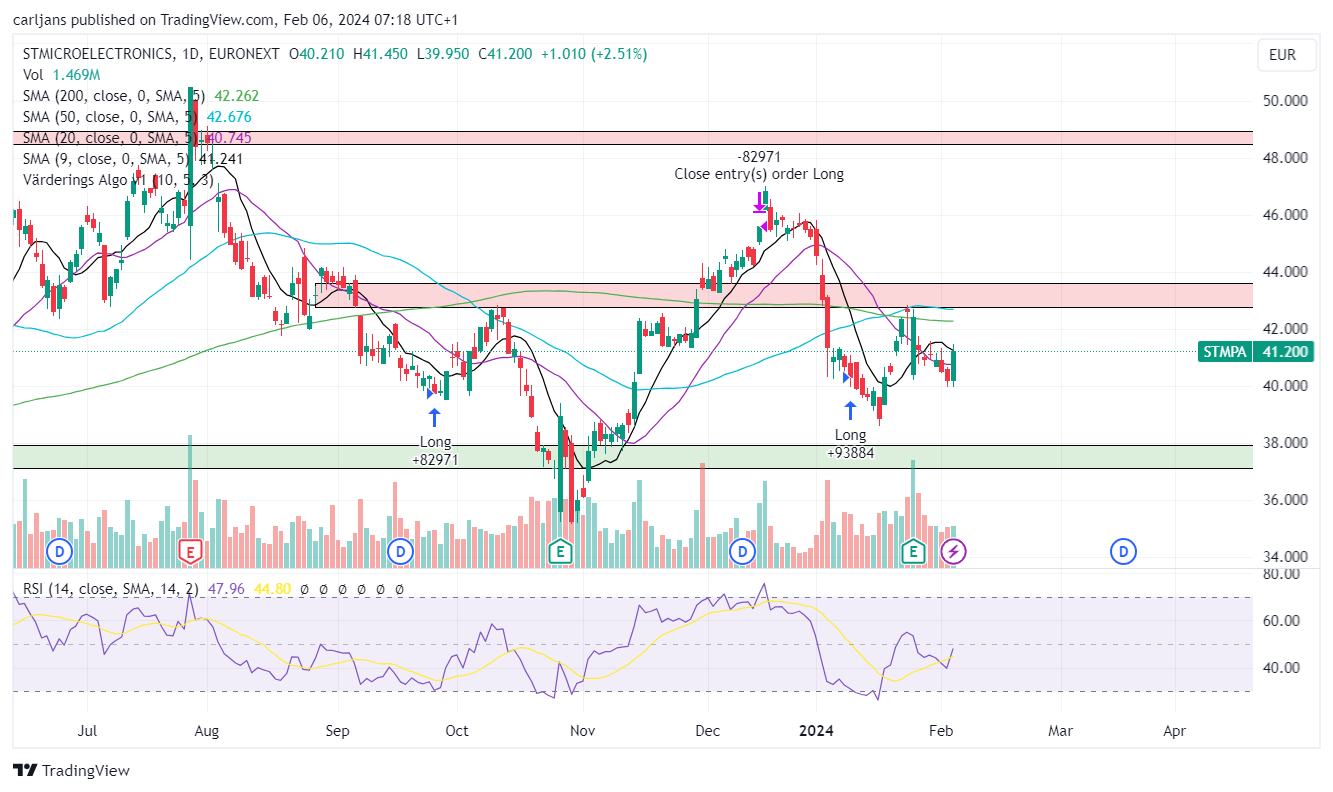Click the green earnings marker in late October
The image size is (1333, 792).
561,551
